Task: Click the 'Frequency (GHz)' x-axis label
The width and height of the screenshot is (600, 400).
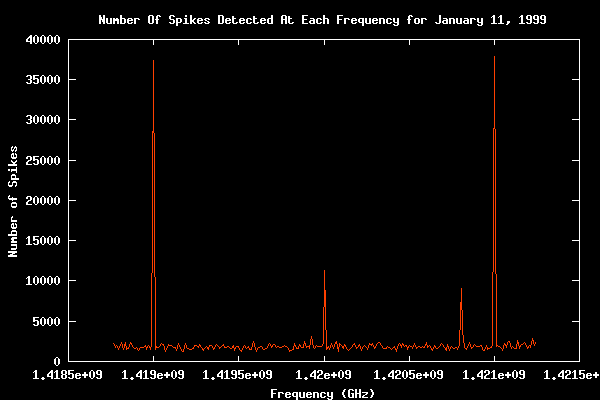Action: pos(322,393)
